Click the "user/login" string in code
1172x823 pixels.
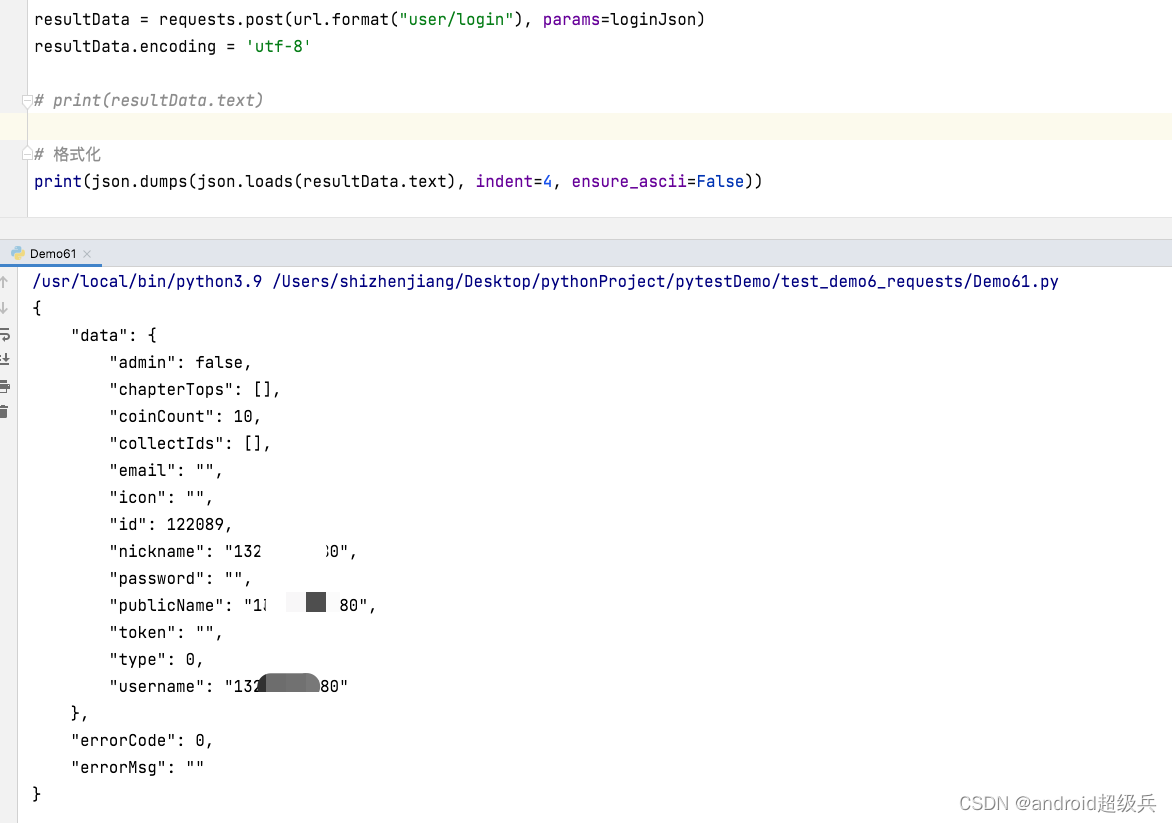tap(456, 19)
